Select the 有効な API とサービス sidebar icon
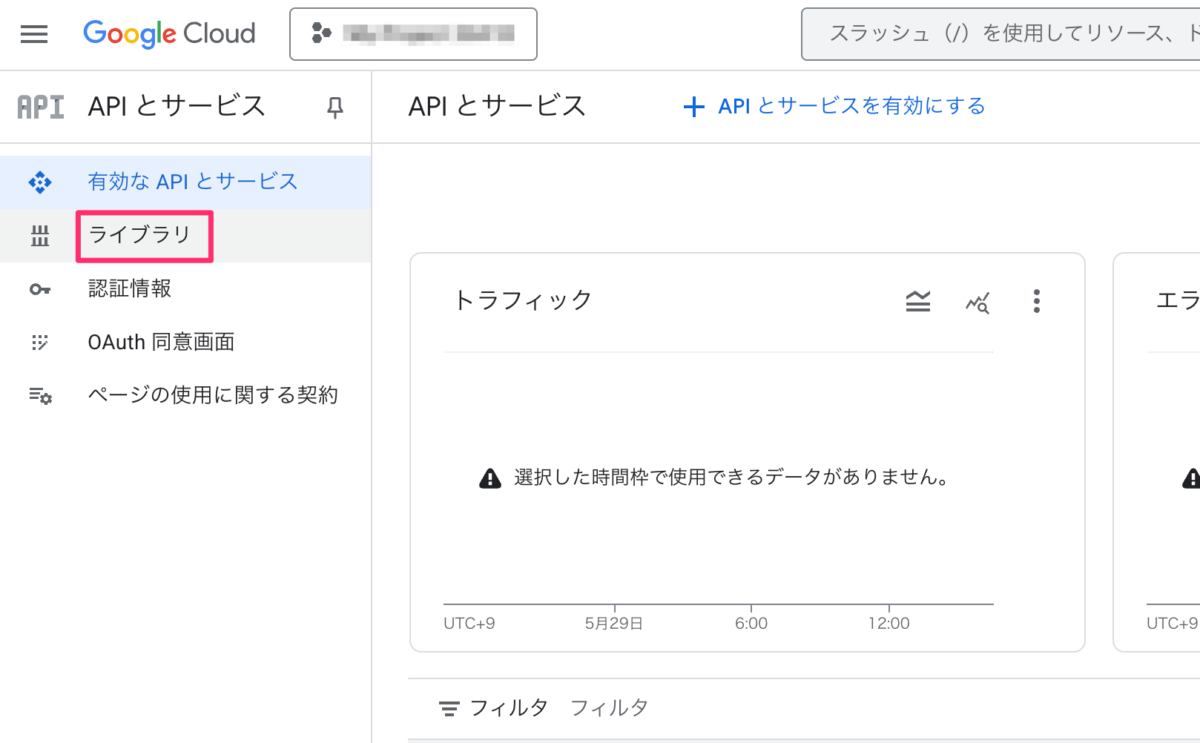Image resolution: width=1200 pixels, height=743 pixels. 40,182
